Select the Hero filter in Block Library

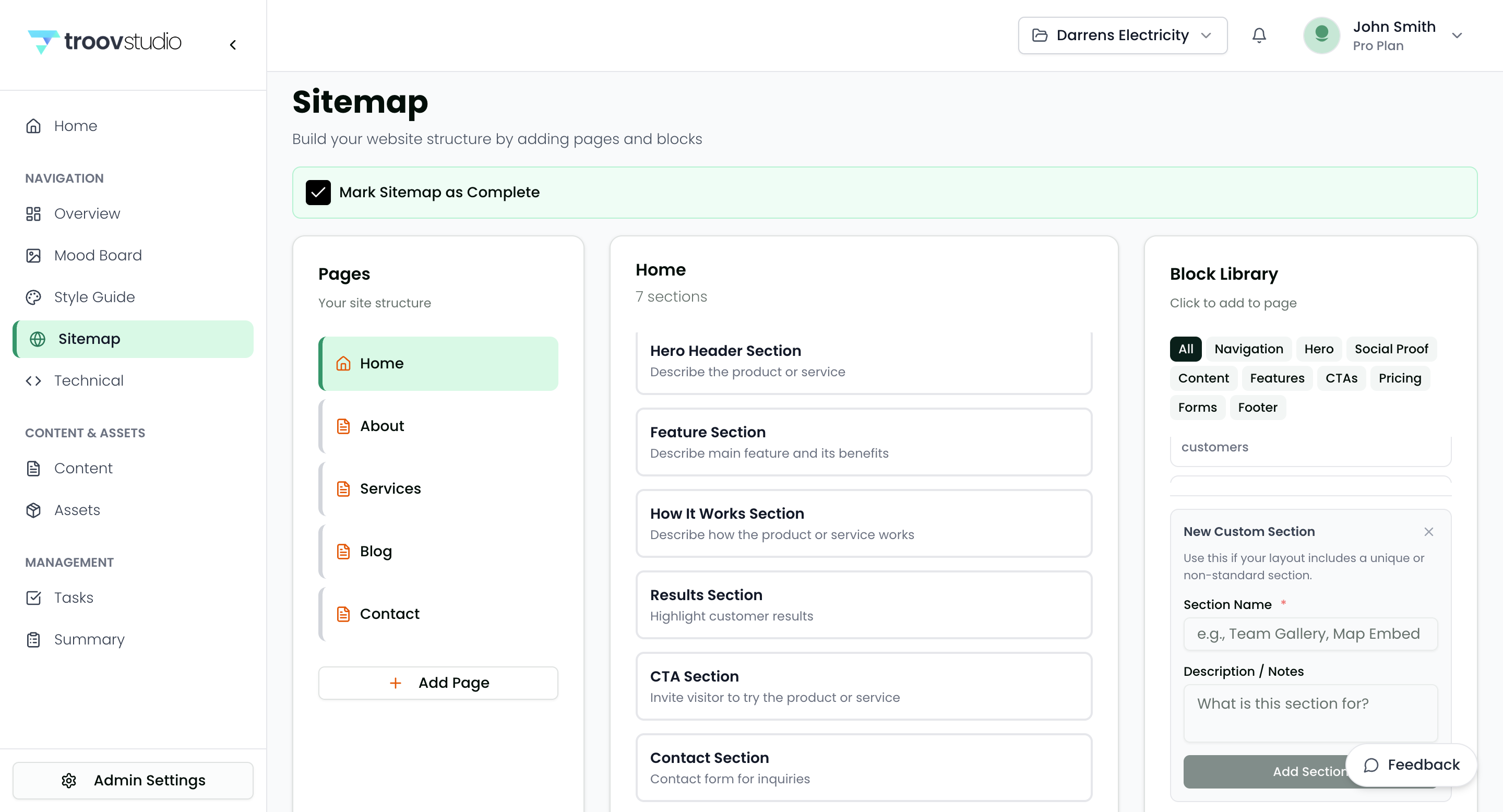pyautogui.click(x=1318, y=349)
